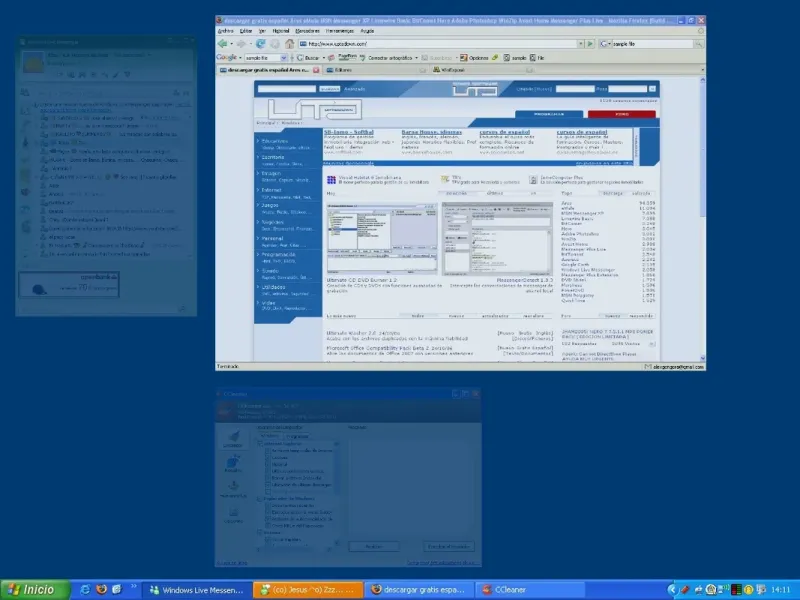The image size is (800, 600).
Task: Switch to the WinExposé tab
Action: point(481,70)
